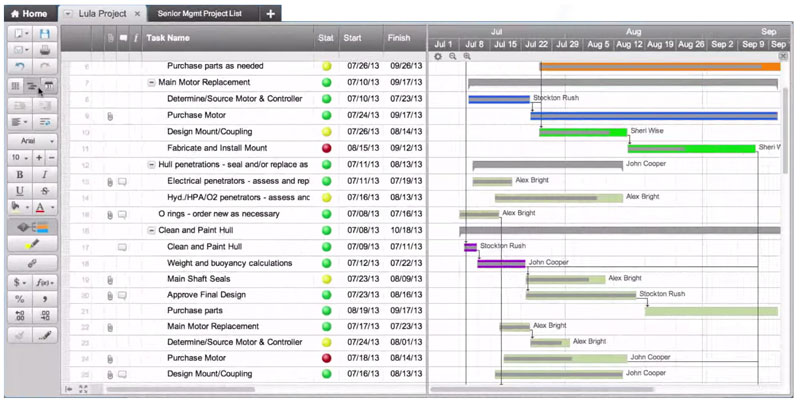Toggle bold formatting
This screenshot has height=404, width=800.
click(x=20, y=174)
